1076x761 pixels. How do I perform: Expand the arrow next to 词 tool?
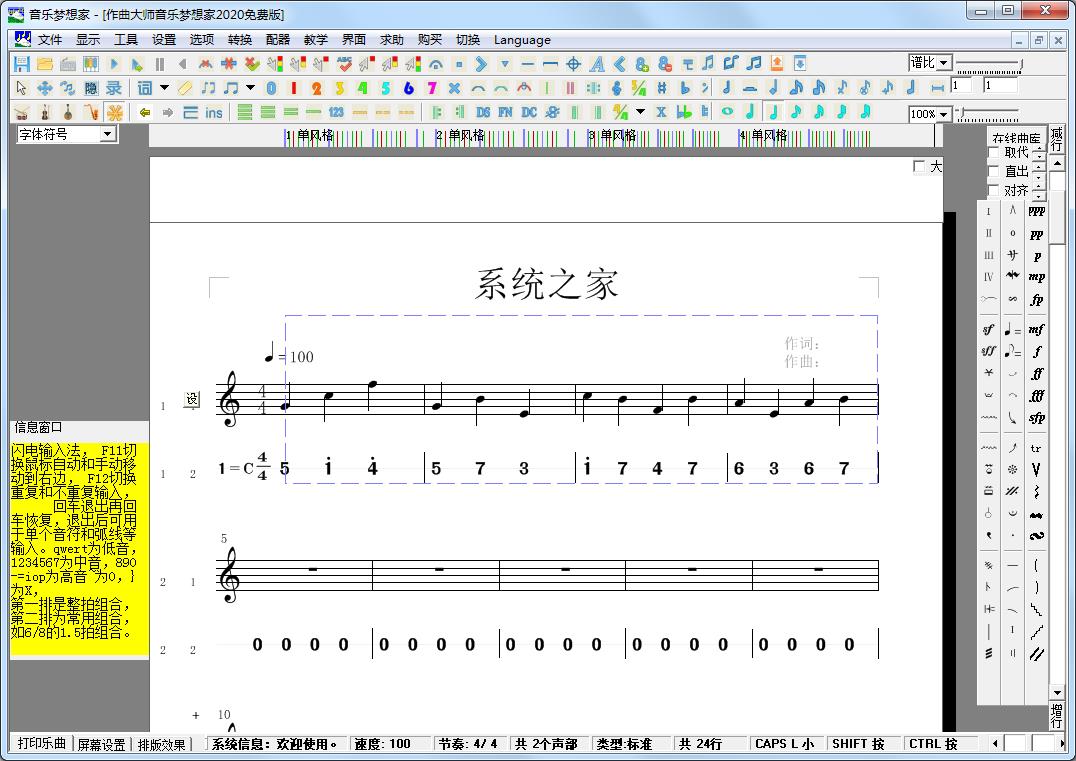[x=164, y=88]
